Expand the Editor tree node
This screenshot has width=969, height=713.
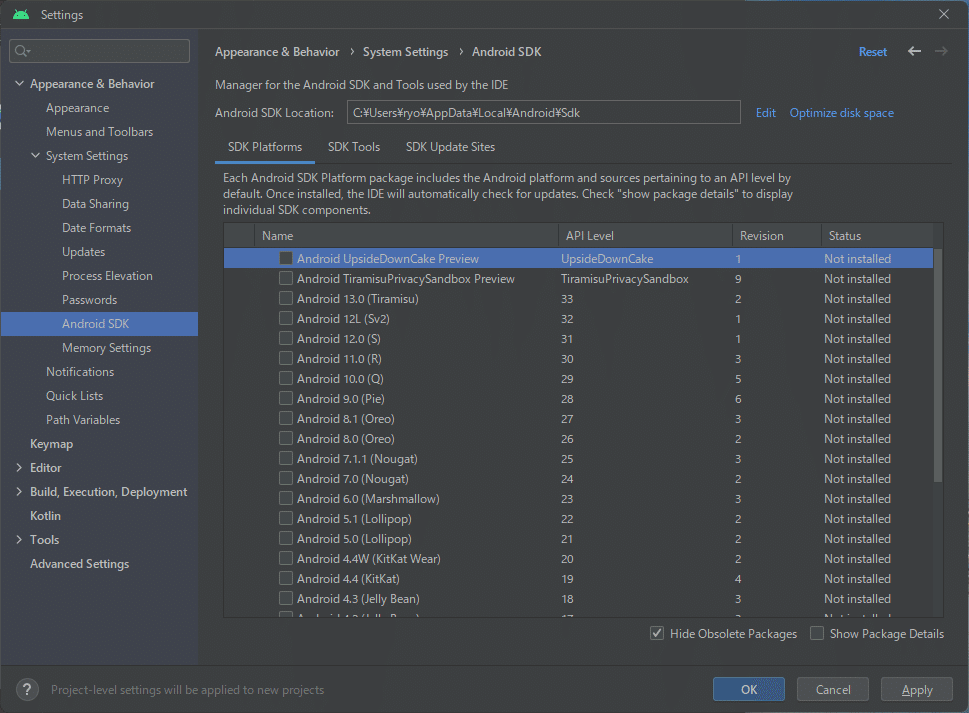click(19, 468)
